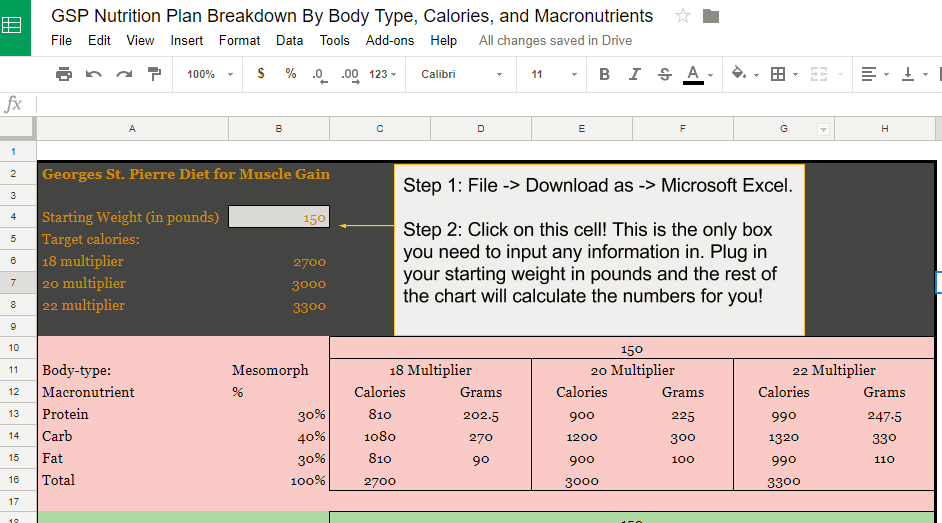Select the starting weight cell 150

(x=279, y=217)
